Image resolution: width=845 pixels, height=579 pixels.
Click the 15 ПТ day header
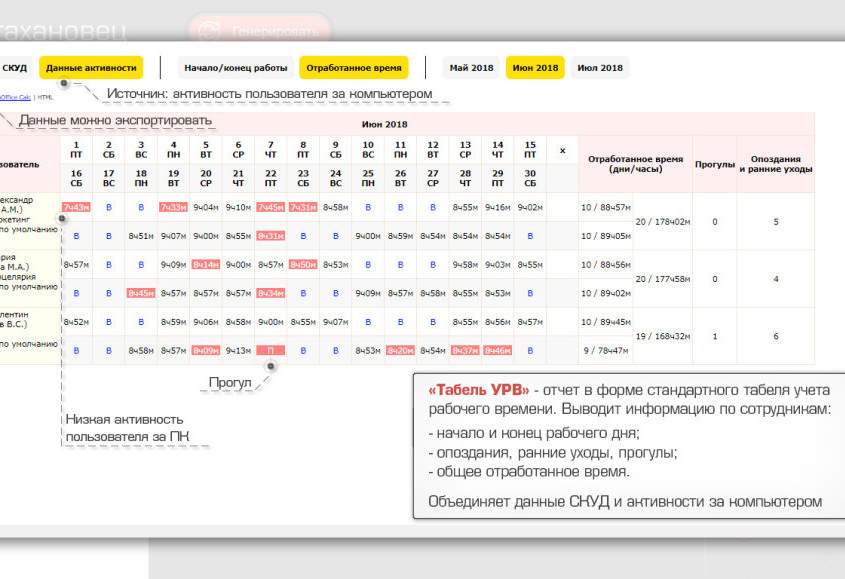click(x=530, y=150)
